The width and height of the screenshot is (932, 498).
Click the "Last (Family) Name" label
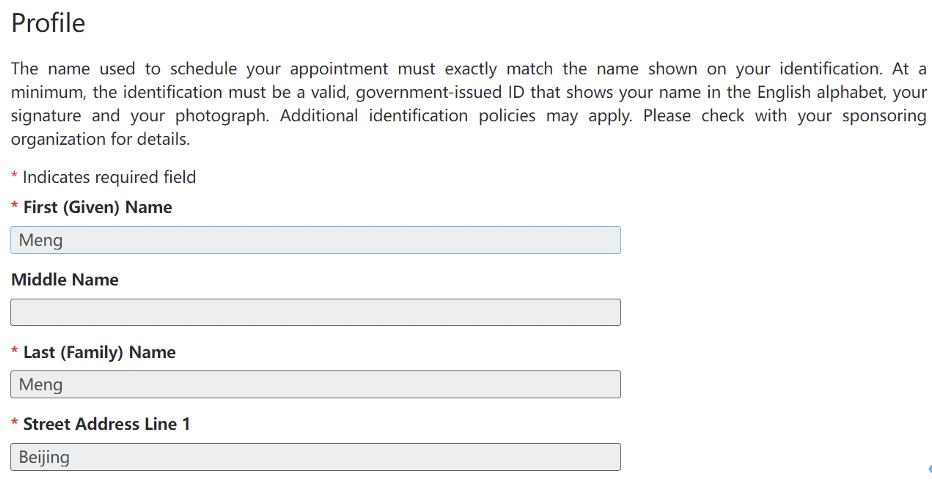pyautogui.click(x=99, y=352)
